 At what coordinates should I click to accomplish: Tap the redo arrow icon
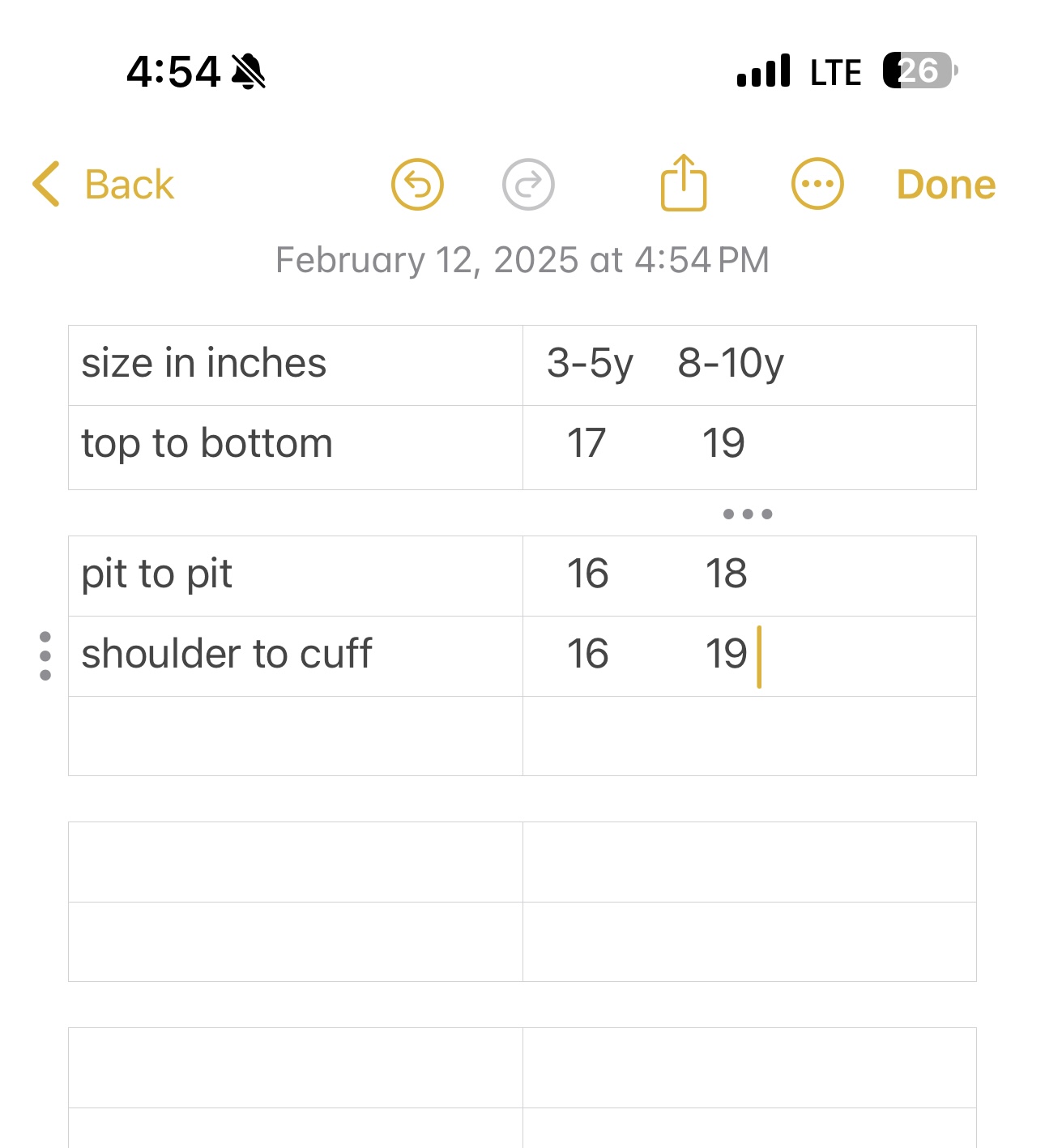click(528, 185)
